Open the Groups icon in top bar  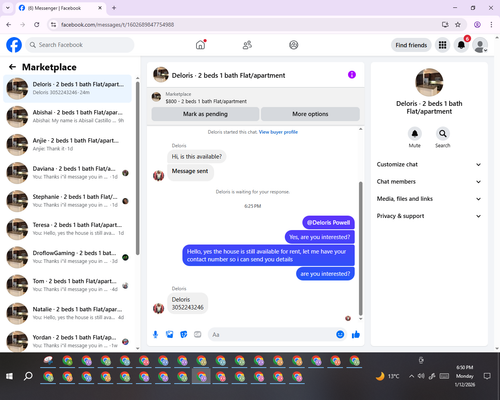tap(294, 45)
